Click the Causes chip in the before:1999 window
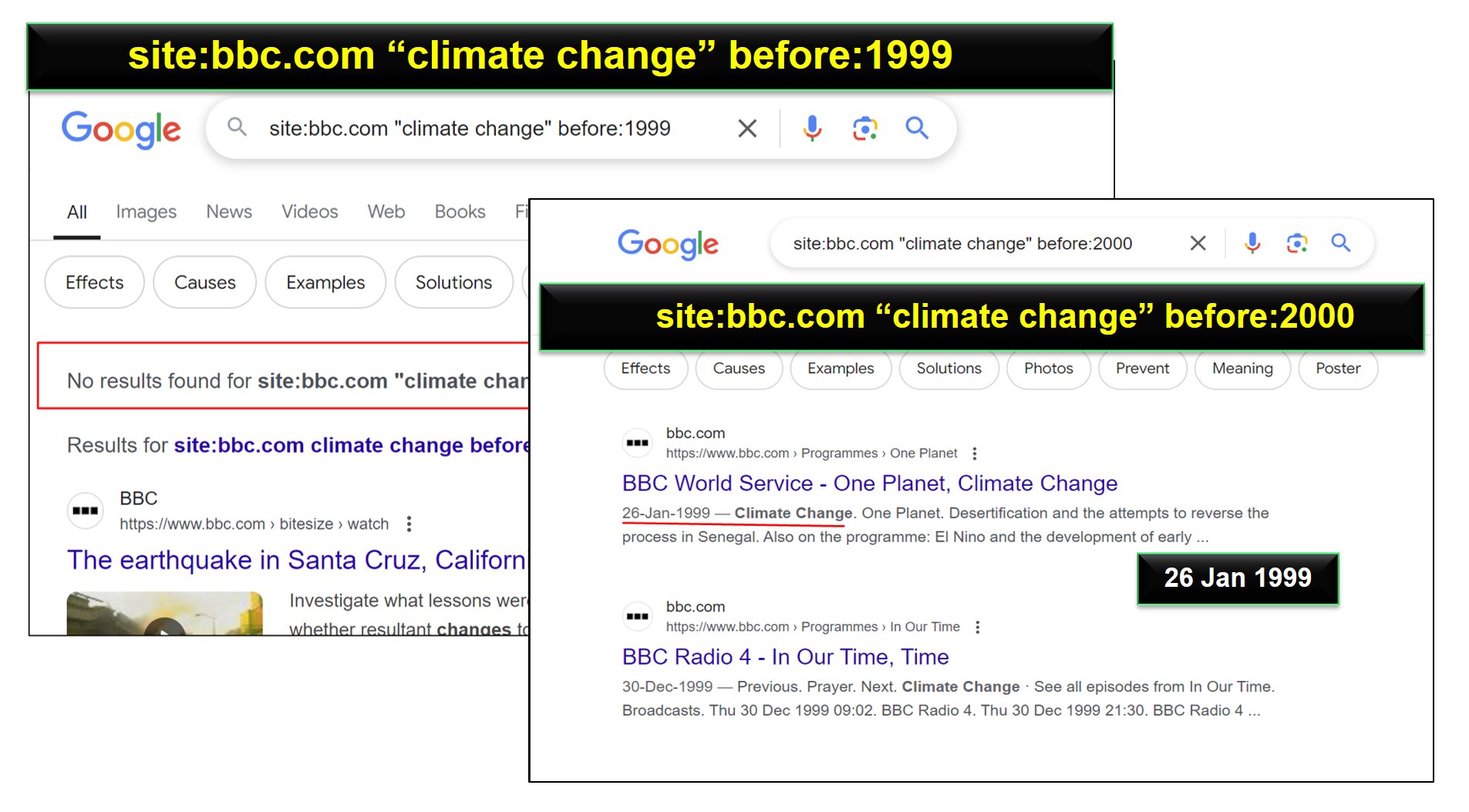 coord(204,282)
